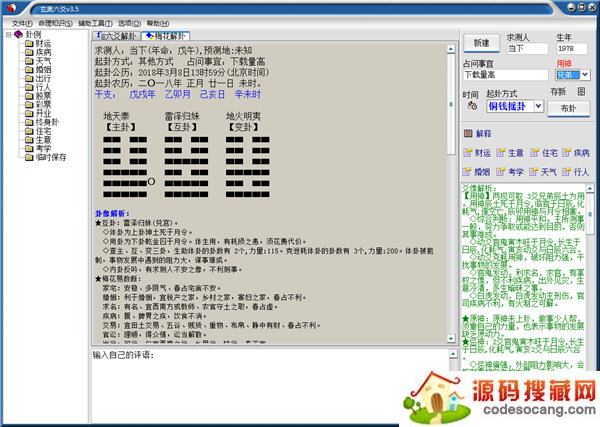
Task: Click the 地火明夷 hexagram title
Action: tap(243, 116)
